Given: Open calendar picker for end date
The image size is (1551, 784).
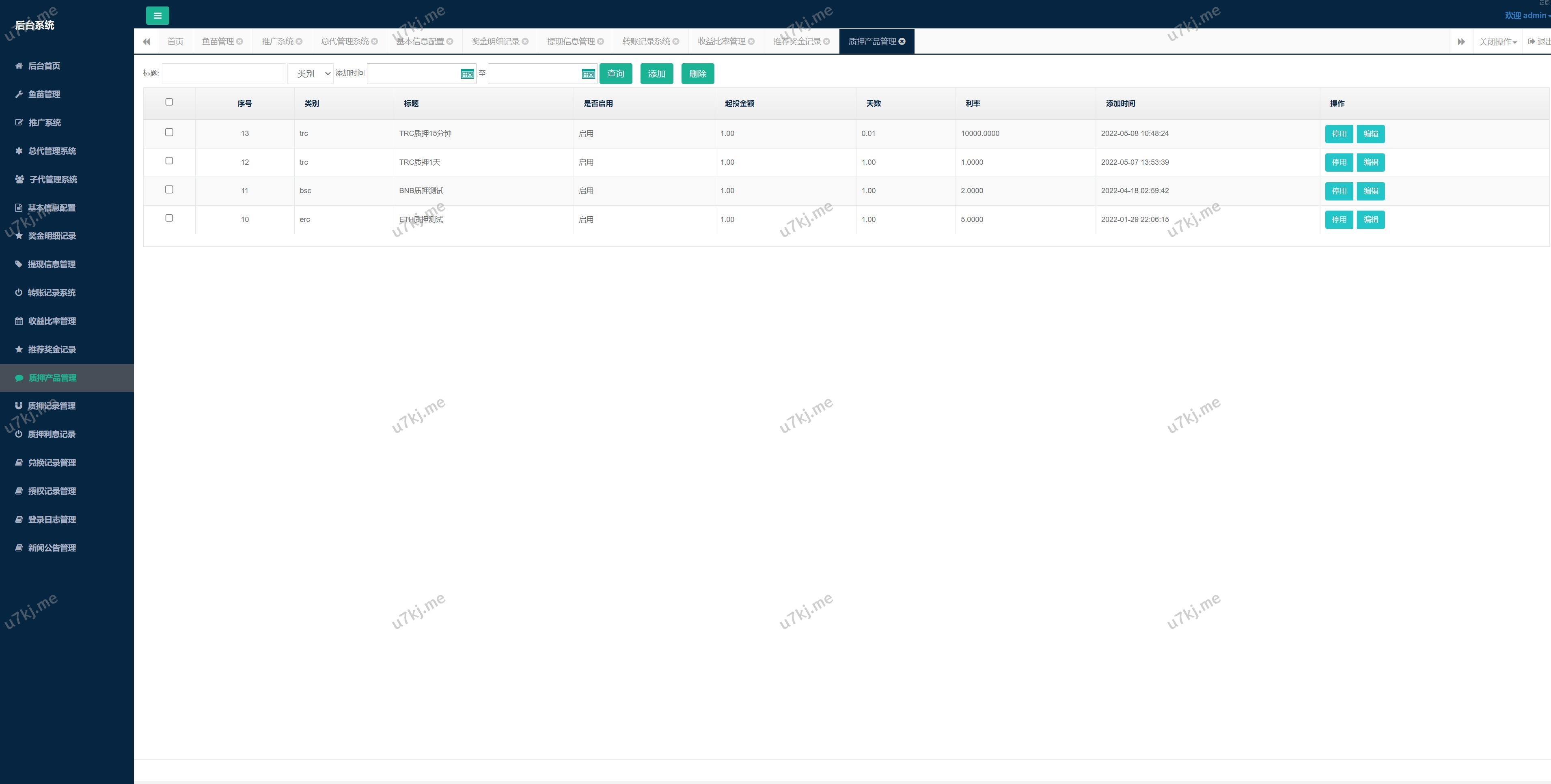Looking at the screenshot, I should pos(588,74).
